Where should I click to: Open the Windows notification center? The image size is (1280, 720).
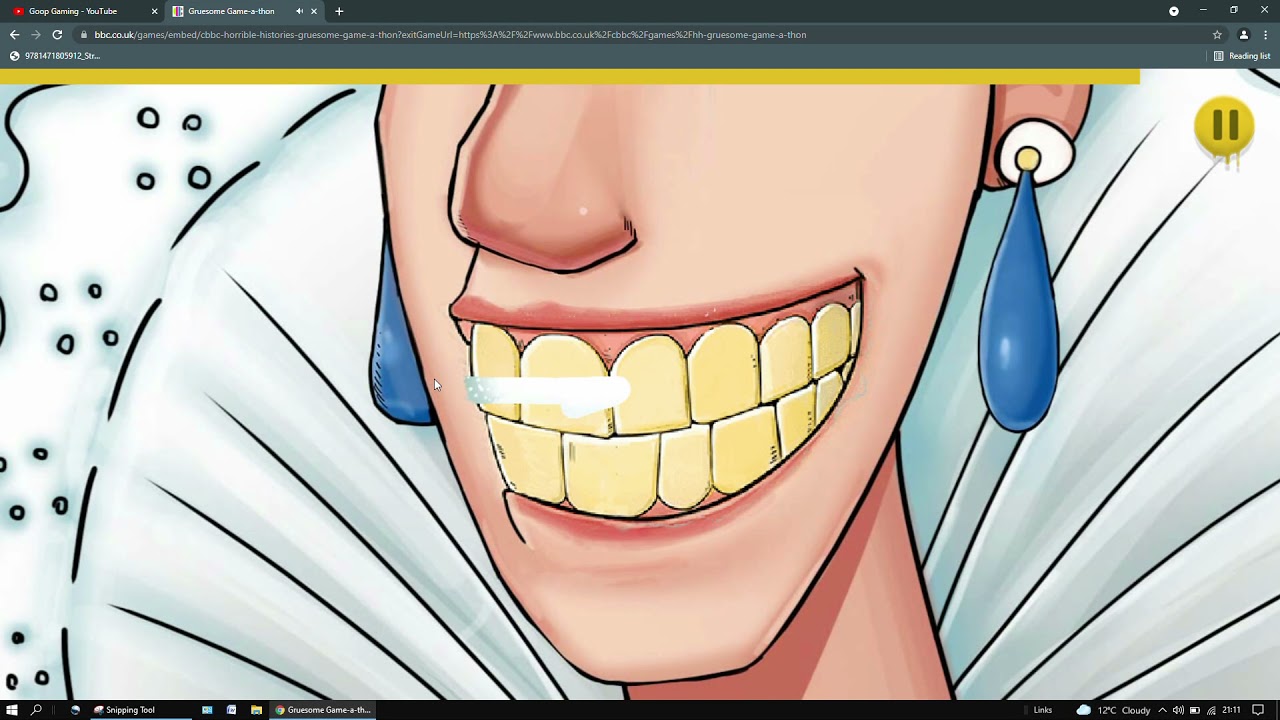click(1258, 710)
